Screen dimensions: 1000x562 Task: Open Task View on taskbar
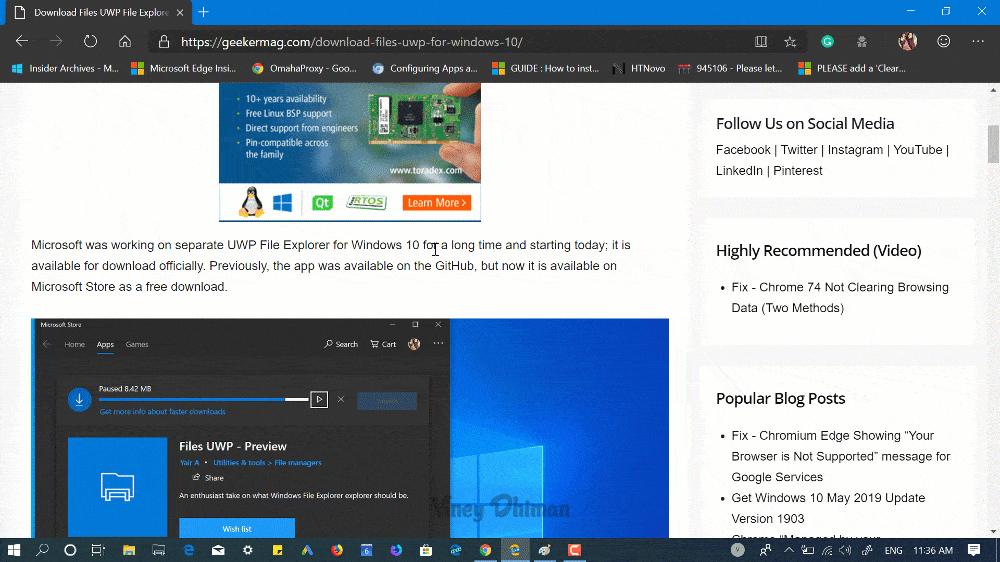point(98,550)
